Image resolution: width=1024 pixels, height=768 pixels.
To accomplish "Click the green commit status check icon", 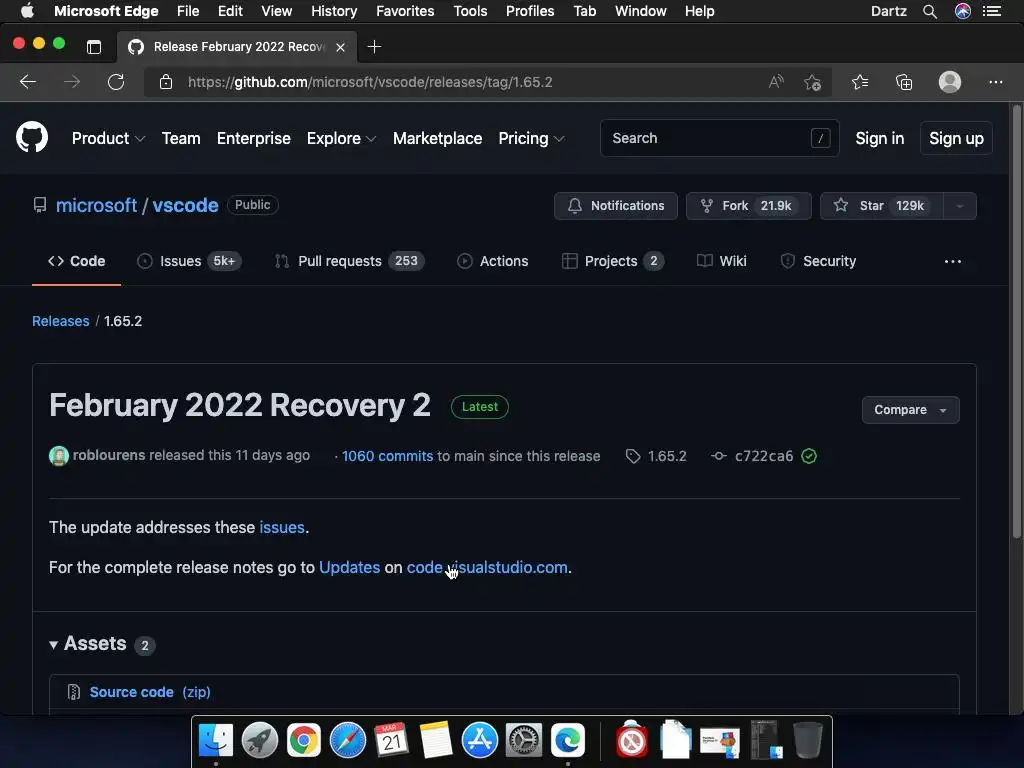I will point(808,456).
